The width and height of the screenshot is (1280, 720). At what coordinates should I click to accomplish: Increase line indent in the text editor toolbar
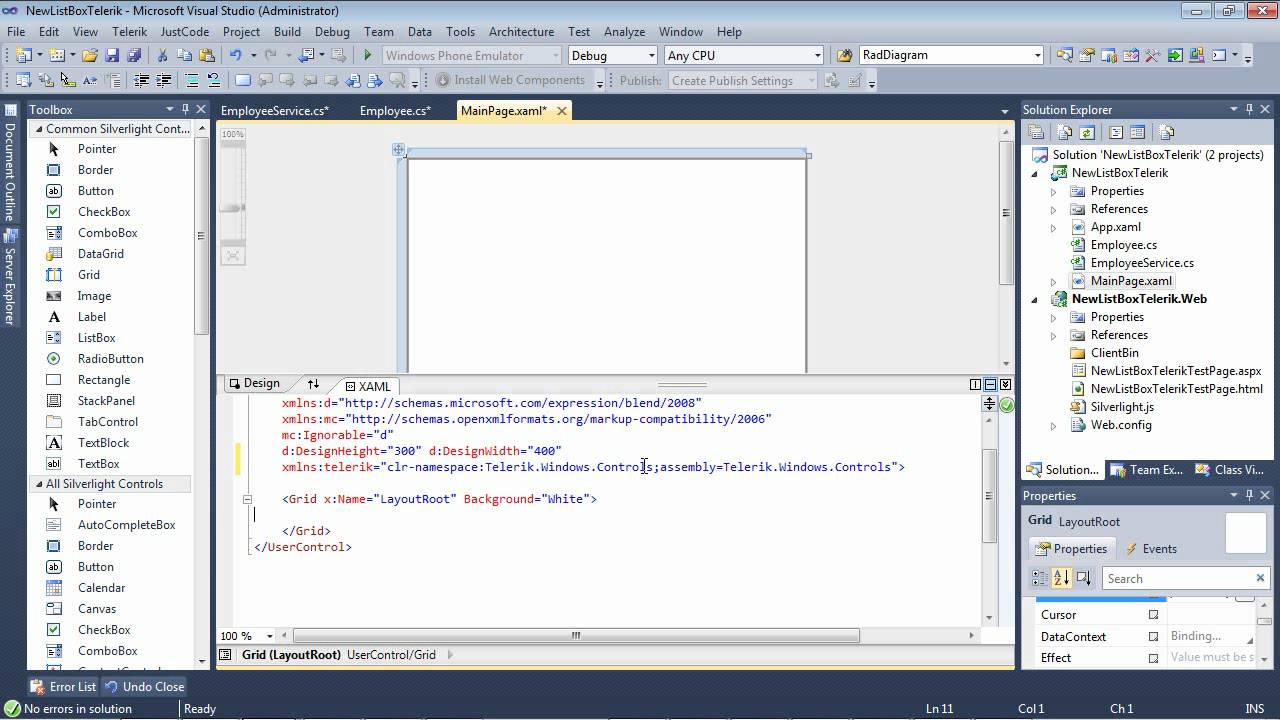pos(163,81)
